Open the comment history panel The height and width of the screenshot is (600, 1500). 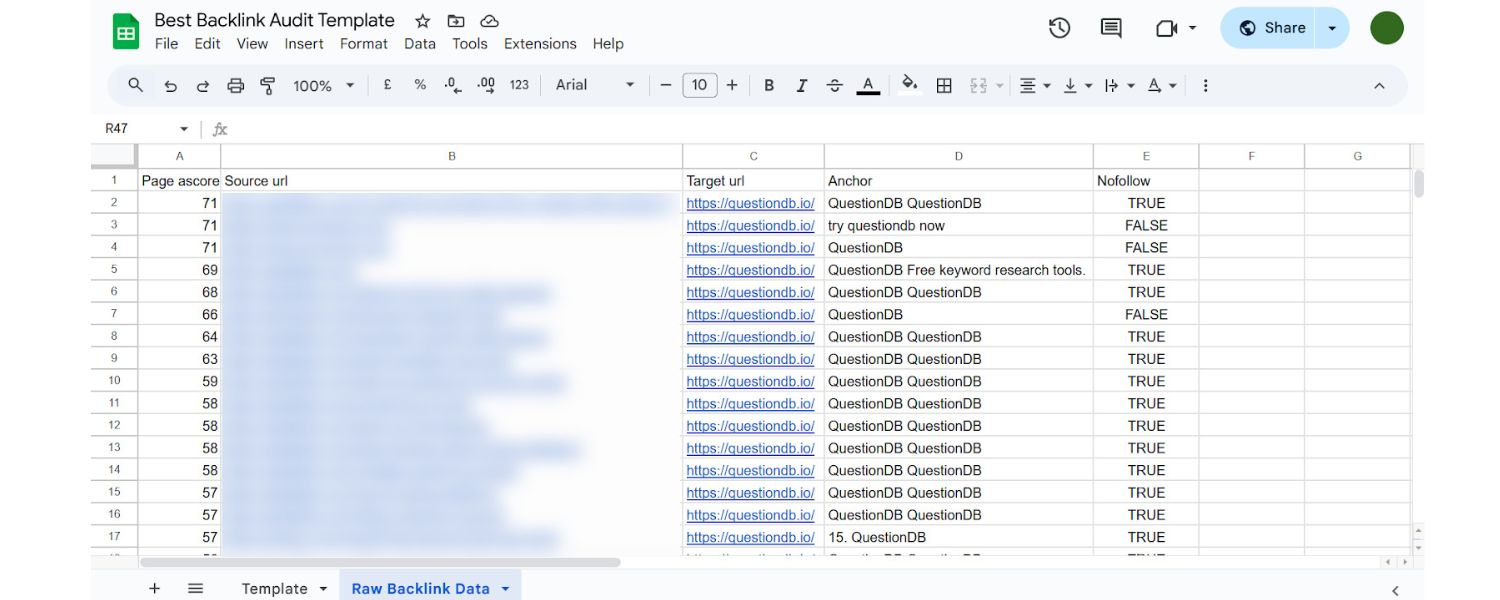click(x=1109, y=28)
